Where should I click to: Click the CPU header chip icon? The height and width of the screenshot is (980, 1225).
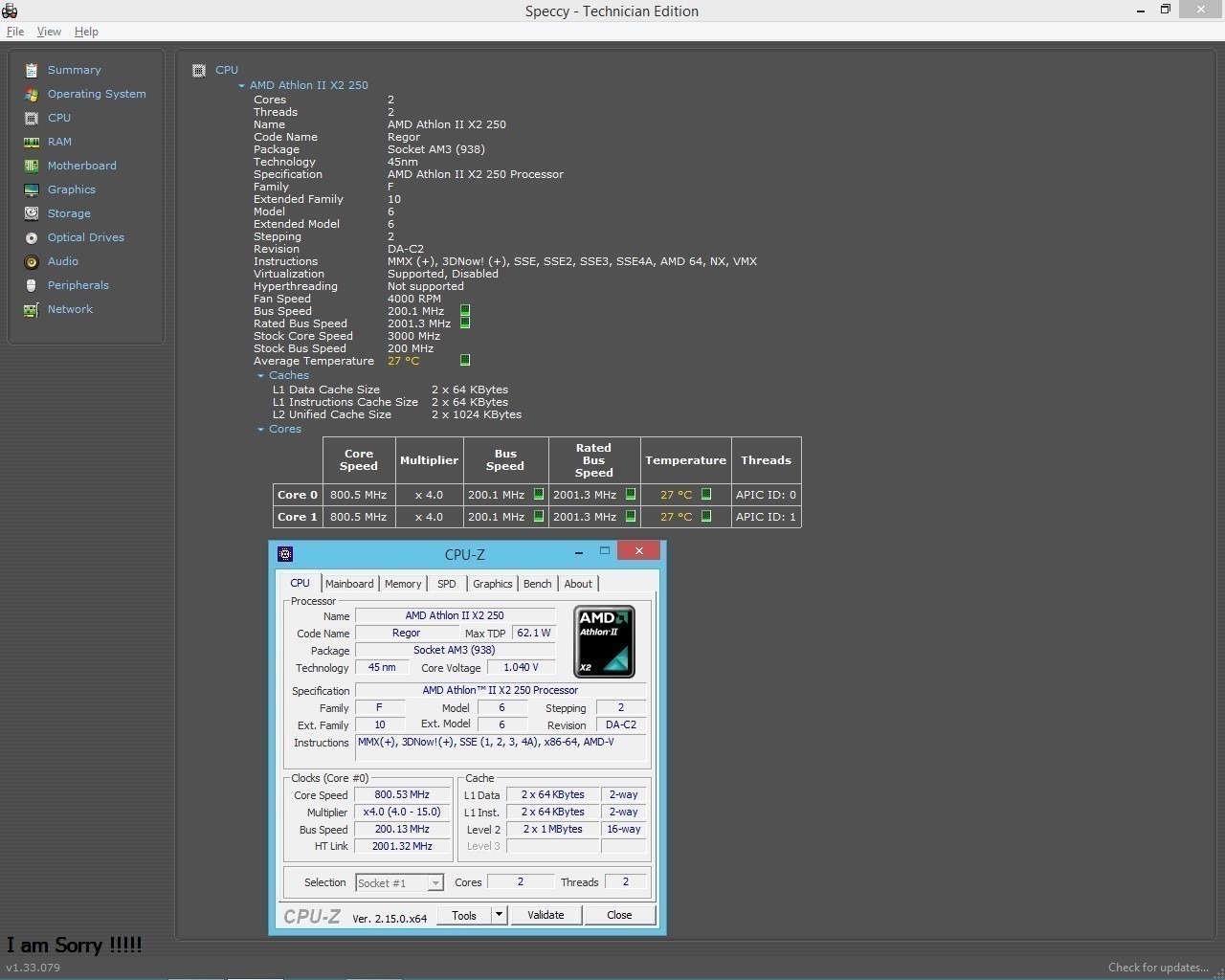tap(199, 70)
